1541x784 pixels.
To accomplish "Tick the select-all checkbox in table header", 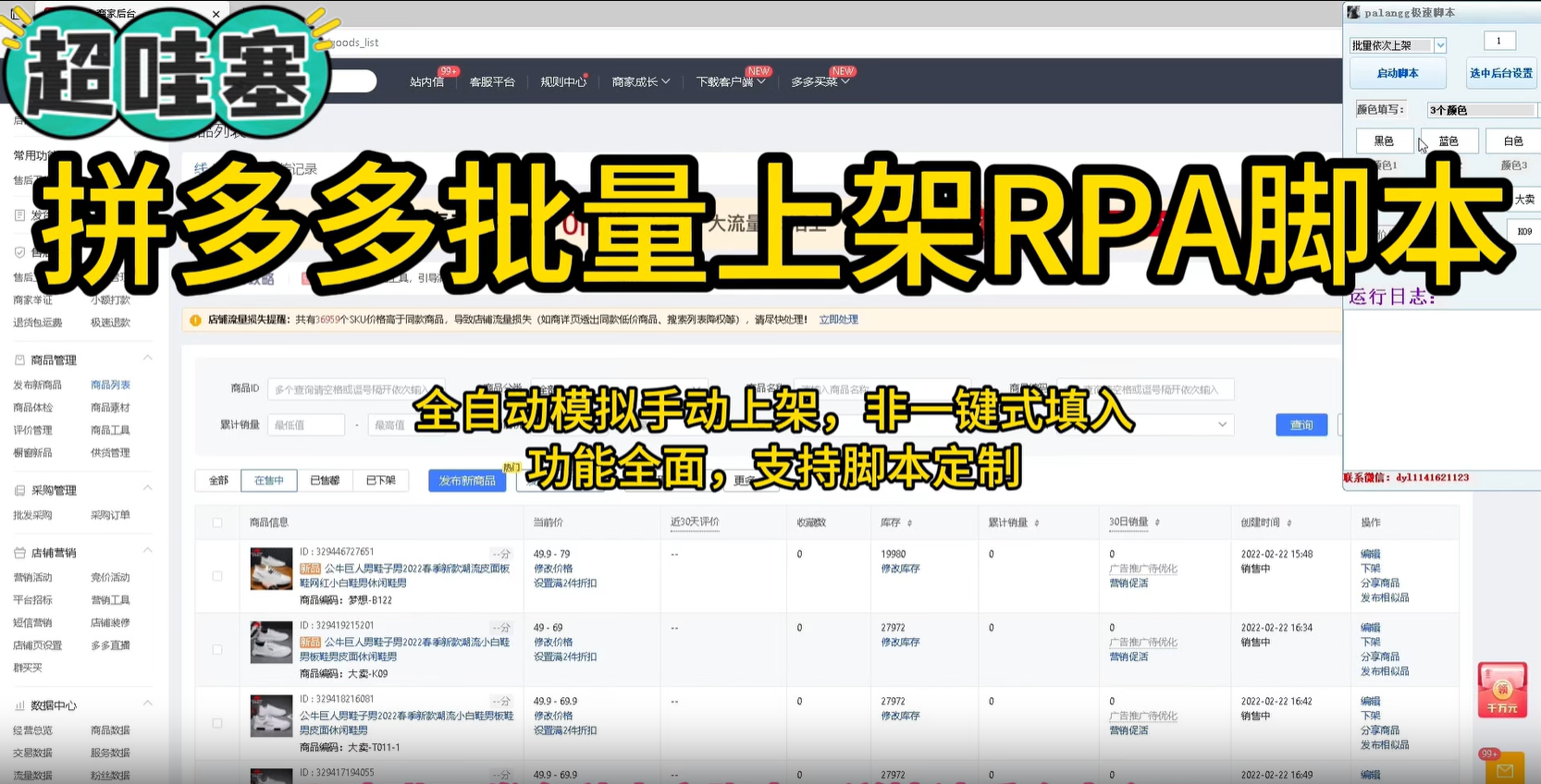I will 217,522.
